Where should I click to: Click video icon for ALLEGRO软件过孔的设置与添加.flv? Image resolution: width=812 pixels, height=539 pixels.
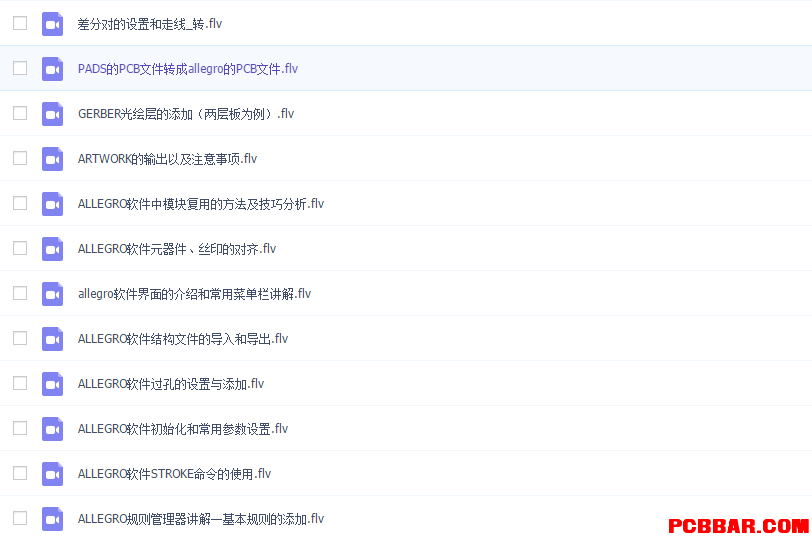(52, 384)
